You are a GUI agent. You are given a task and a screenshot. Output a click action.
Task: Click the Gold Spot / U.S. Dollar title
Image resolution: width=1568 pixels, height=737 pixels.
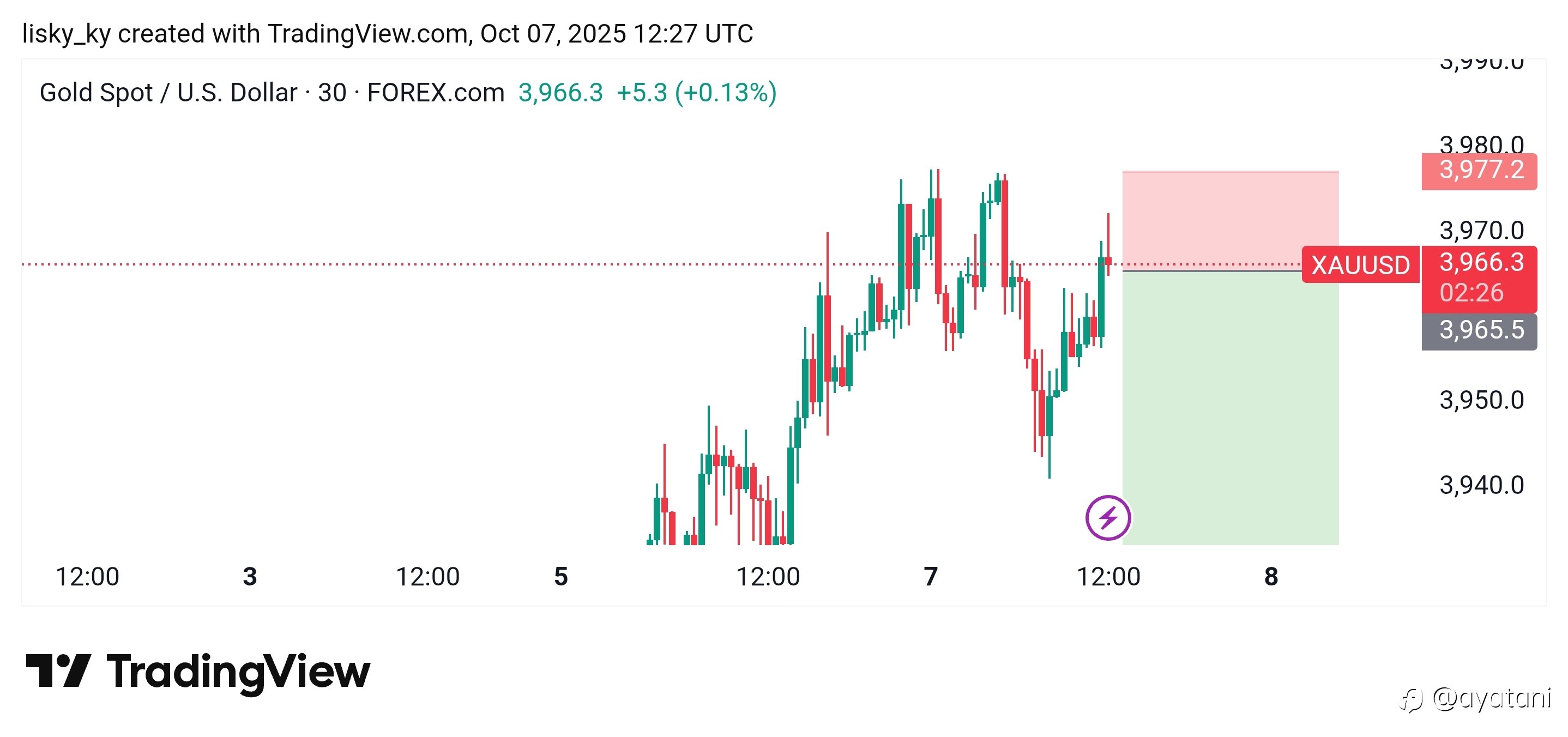pos(167,93)
